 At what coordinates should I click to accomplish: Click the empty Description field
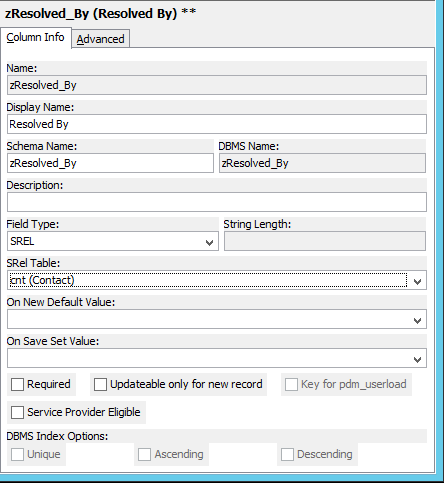coord(217,202)
